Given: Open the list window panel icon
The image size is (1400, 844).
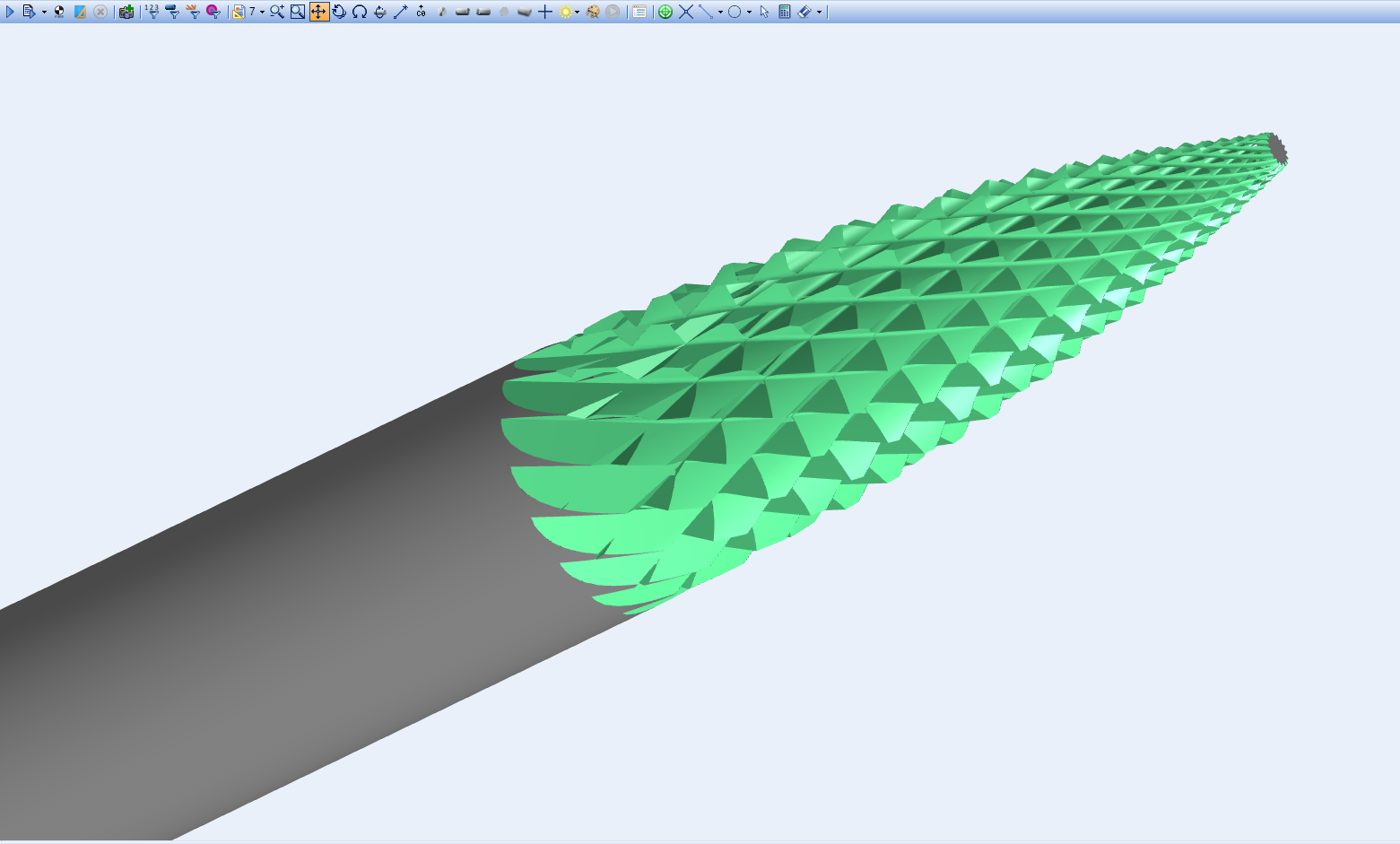Looking at the screenshot, I should (x=639, y=12).
